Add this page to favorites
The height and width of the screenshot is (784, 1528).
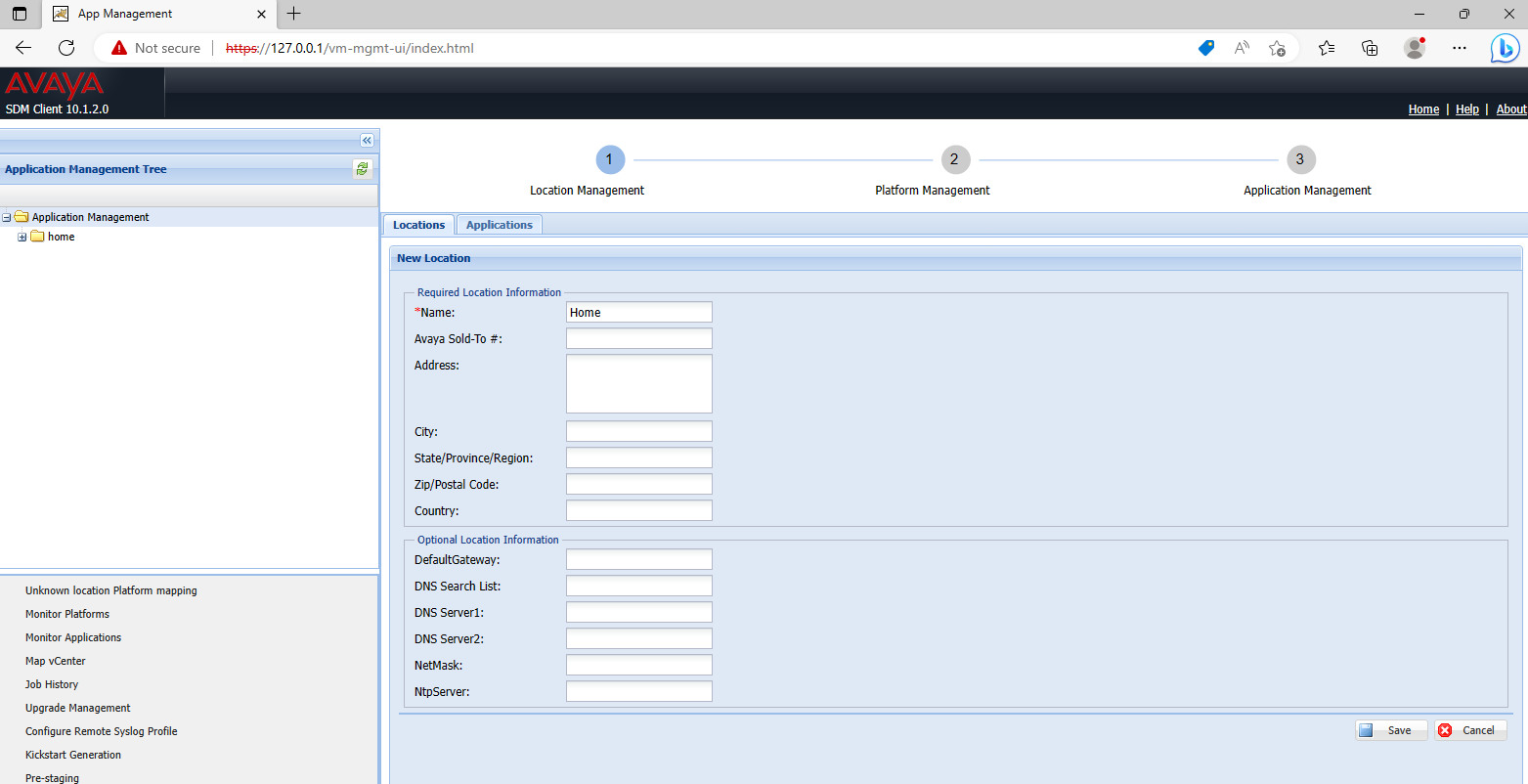click(x=1277, y=48)
